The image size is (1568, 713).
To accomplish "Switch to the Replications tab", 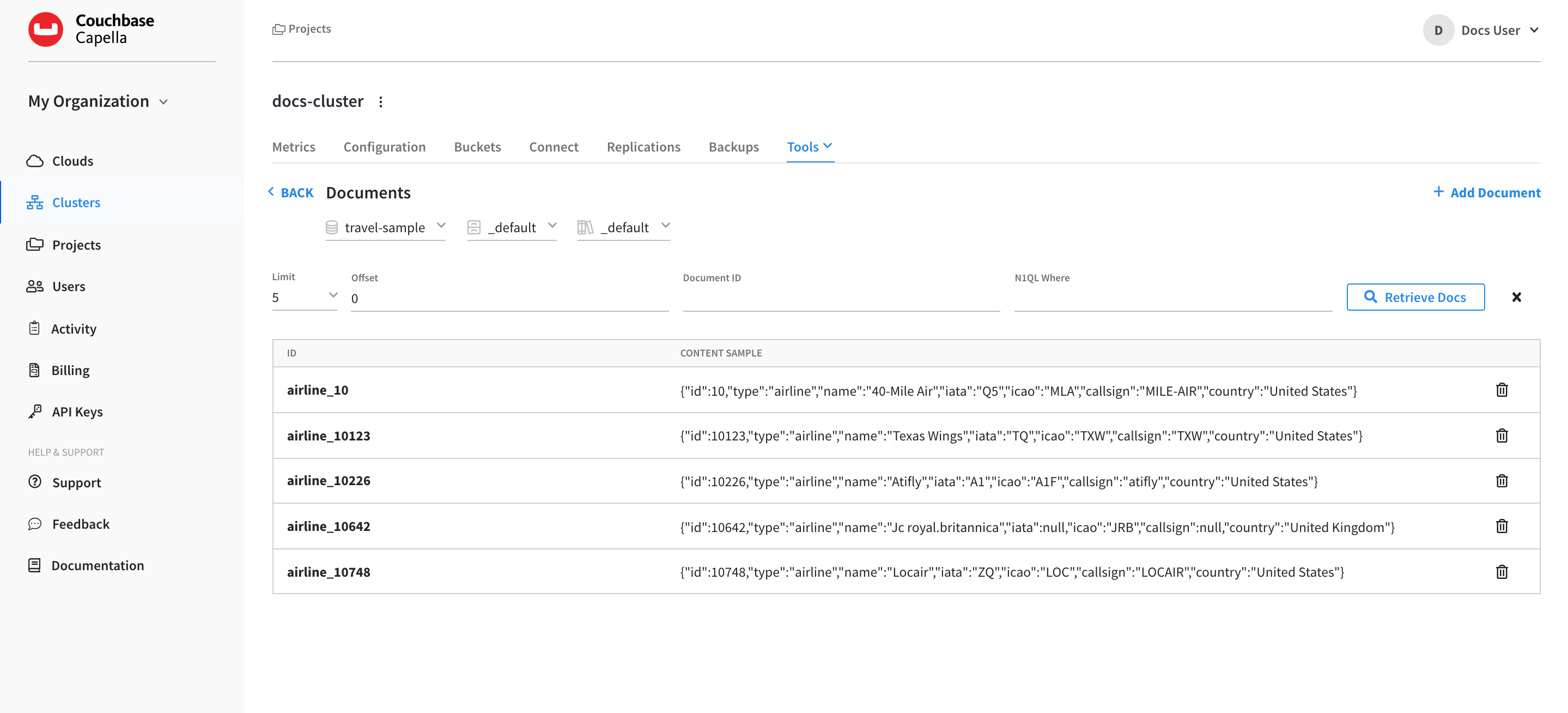I will [643, 147].
